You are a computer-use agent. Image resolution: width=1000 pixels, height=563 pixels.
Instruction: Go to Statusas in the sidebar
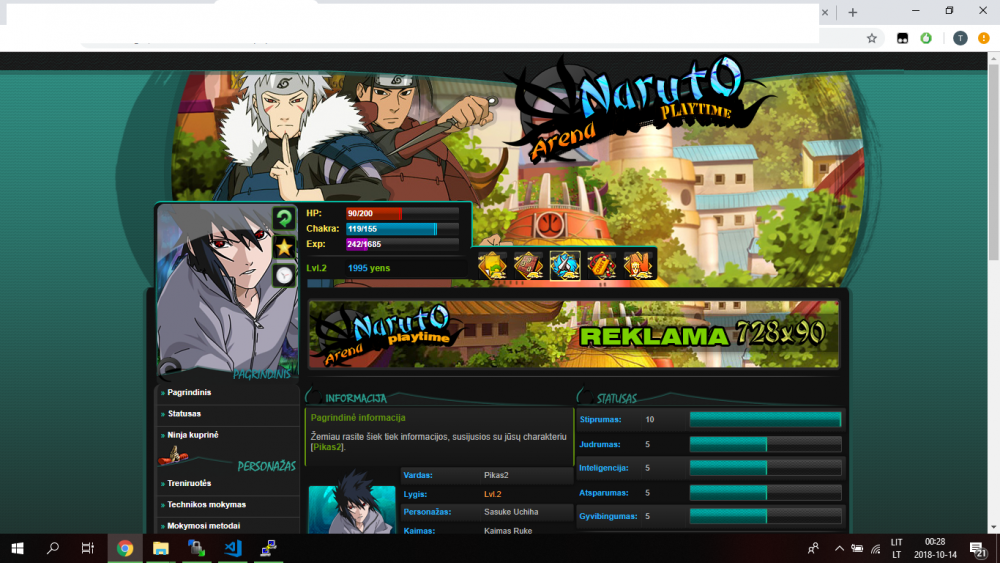(184, 414)
